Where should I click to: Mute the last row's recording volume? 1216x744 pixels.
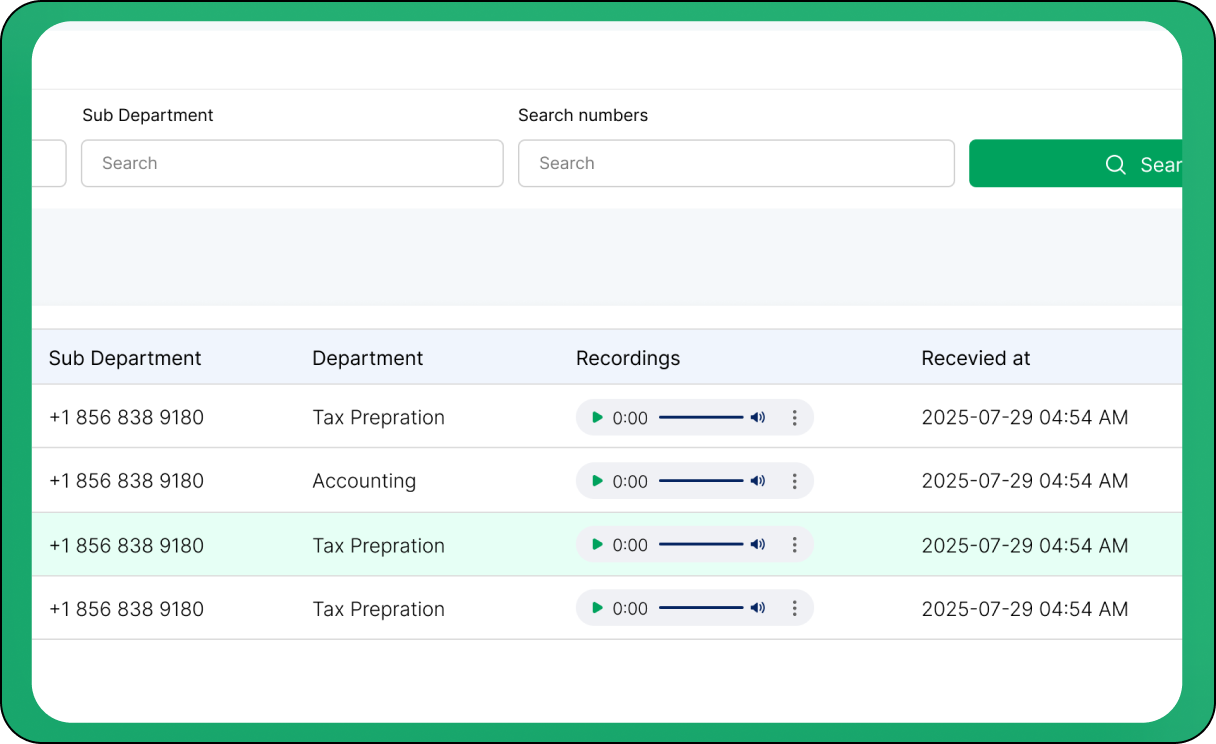[x=758, y=608]
